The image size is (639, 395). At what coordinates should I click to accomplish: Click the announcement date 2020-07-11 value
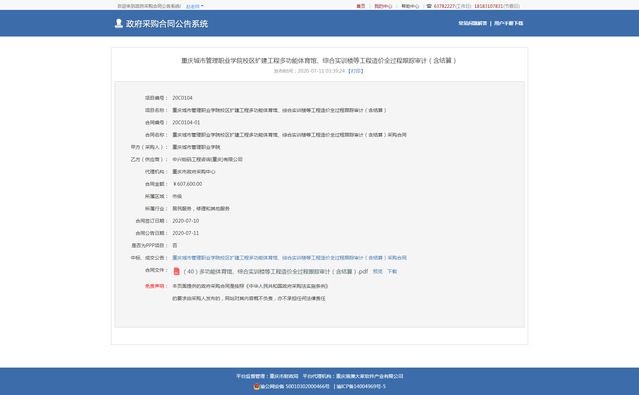click(x=185, y=233)
